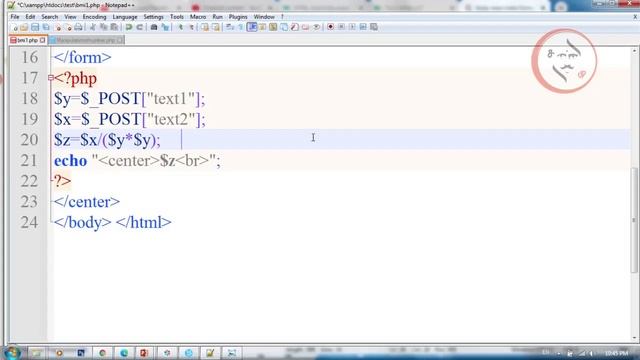Save current recorded macro icon
This screenshot has height=360, width=640.
(373, 27)
